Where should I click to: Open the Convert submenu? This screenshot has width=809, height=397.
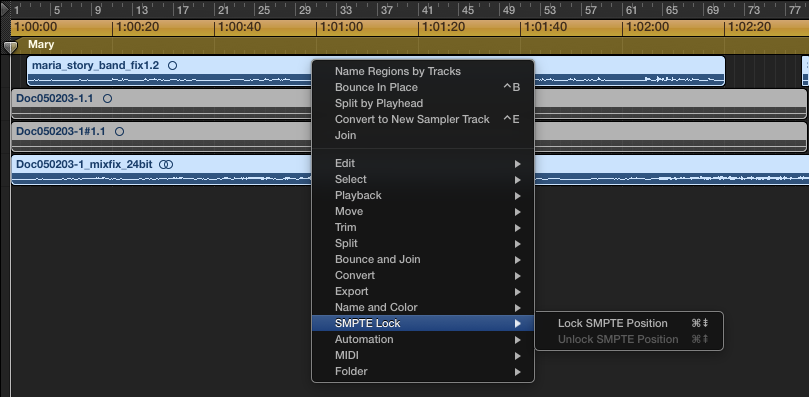tap(423, 275)
